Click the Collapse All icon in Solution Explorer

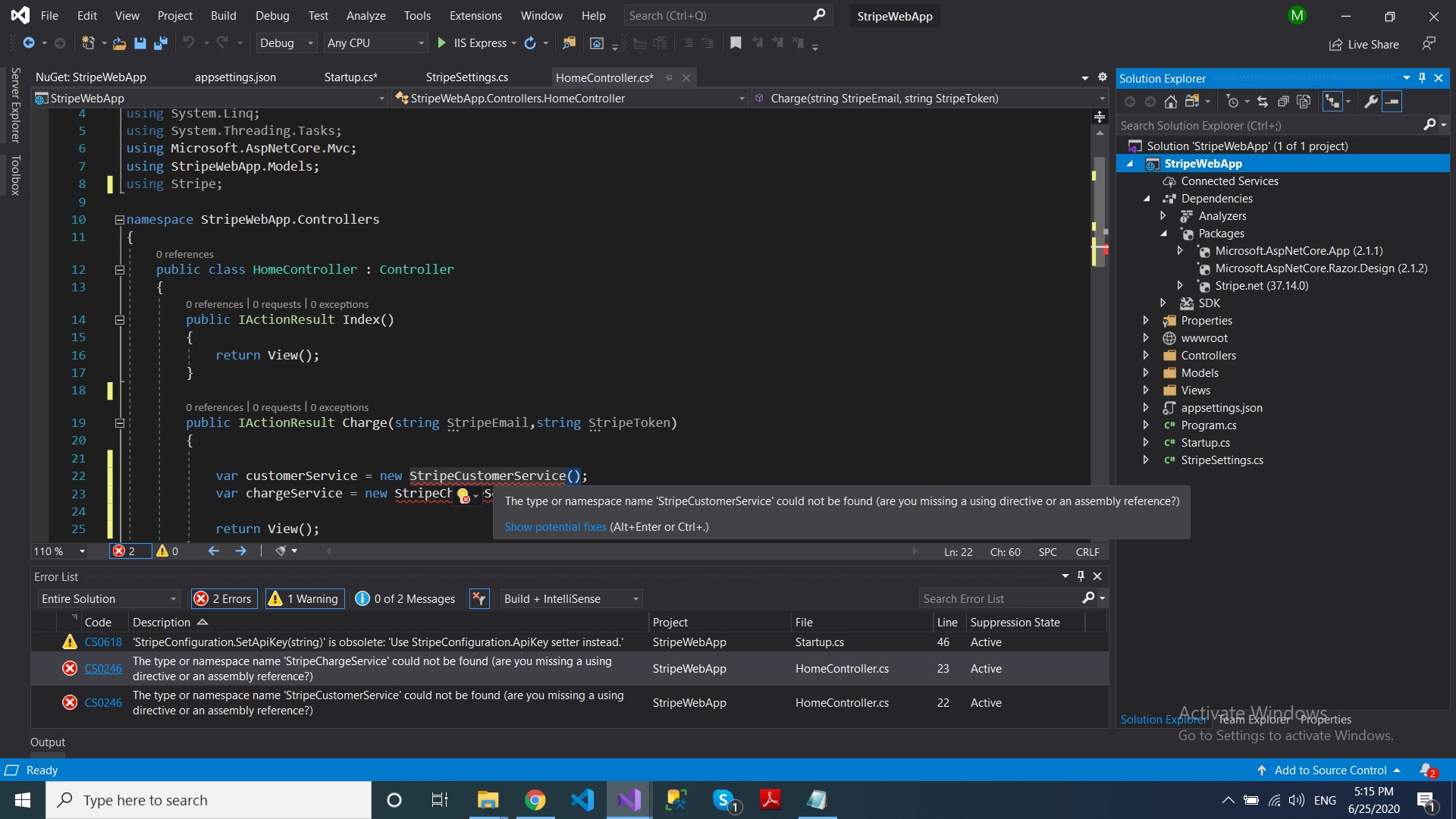pyautogui.click(x=1283, y=102)
